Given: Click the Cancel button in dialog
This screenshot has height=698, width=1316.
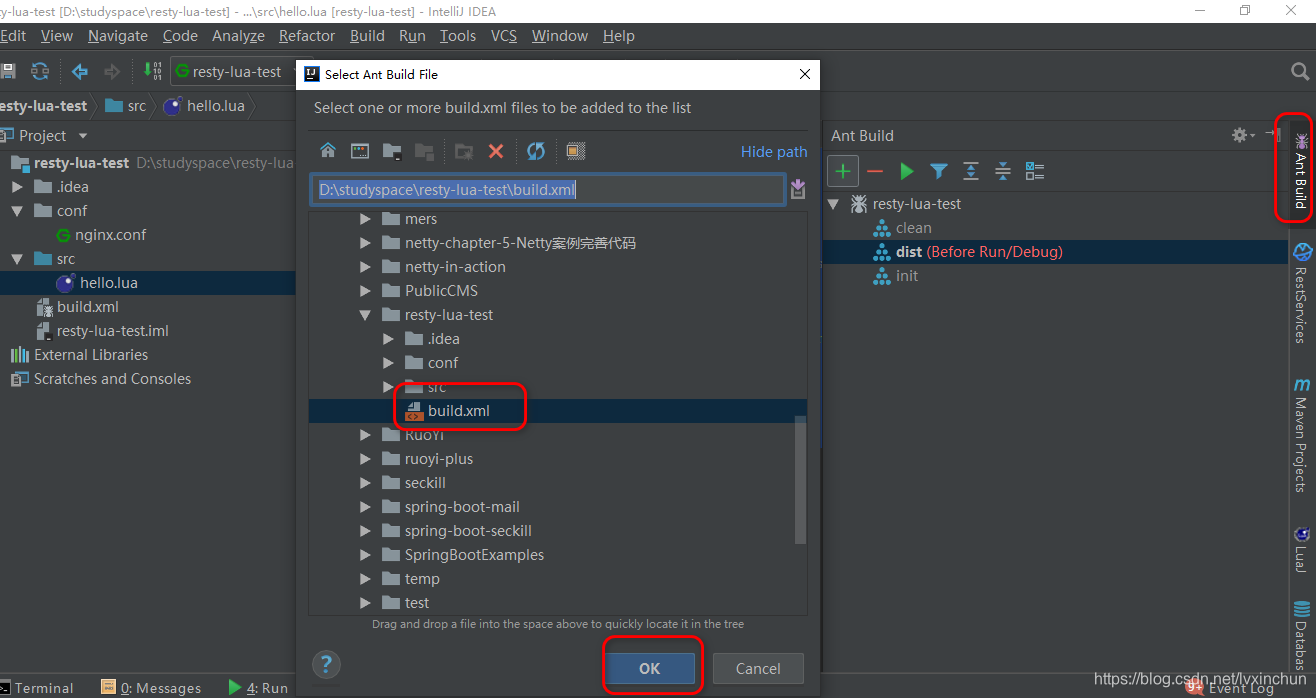Looking at the screenshot, I should coord(758,668).
